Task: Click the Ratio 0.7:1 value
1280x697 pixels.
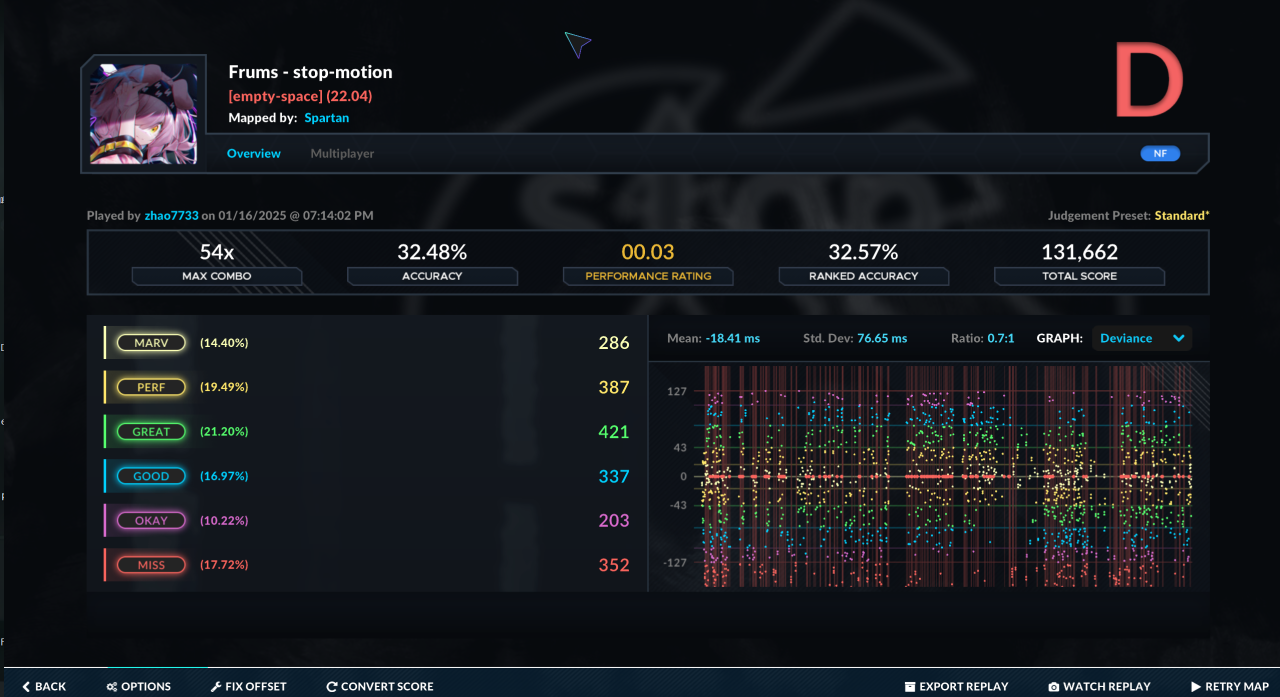Action: [x=1001, y=338]
